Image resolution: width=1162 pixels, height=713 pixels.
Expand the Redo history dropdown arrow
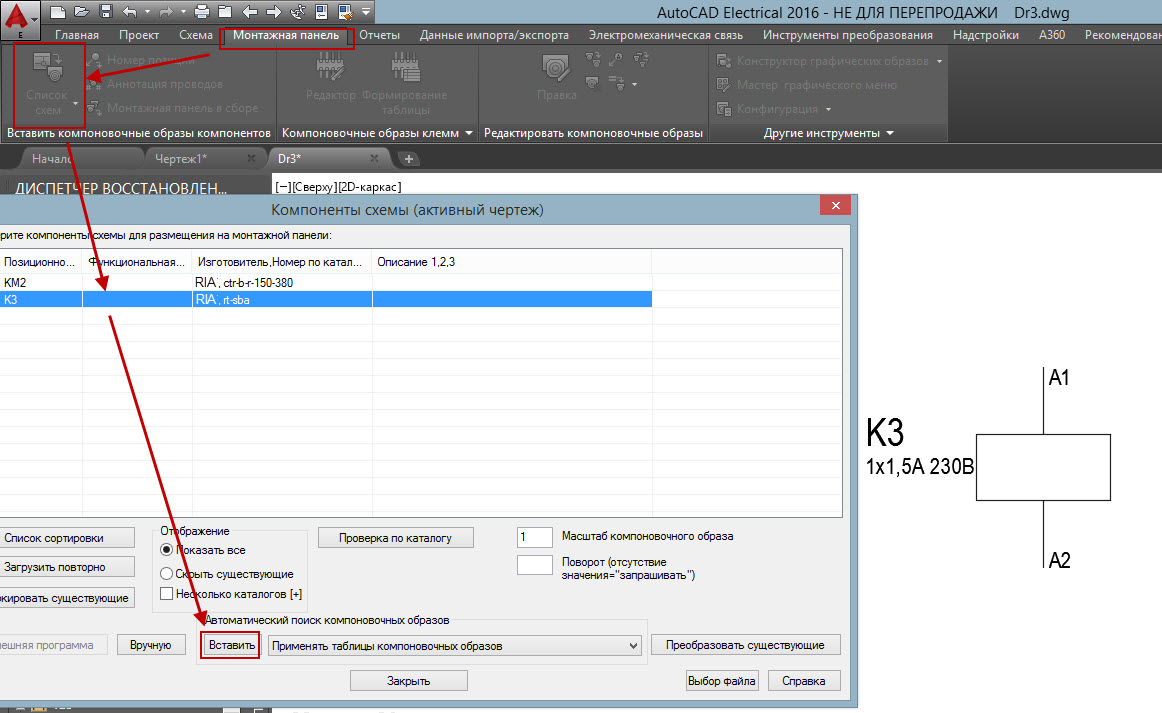(183, 12)
